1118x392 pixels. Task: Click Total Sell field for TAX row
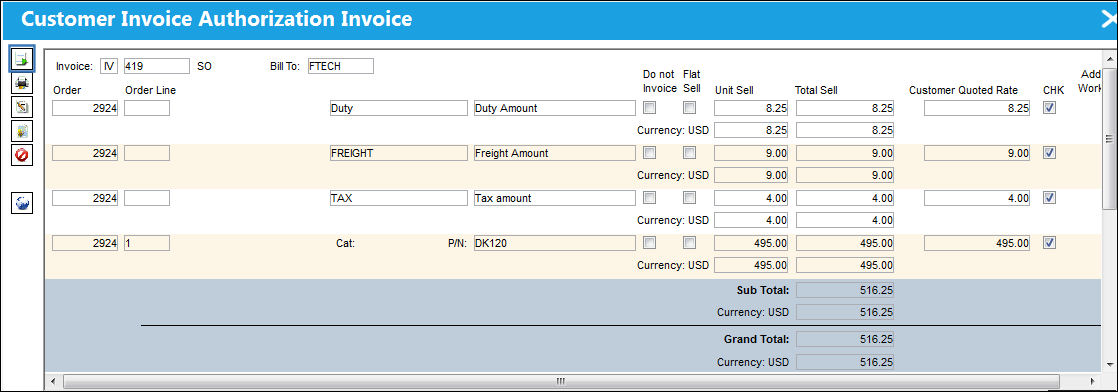tap(845, 198)
